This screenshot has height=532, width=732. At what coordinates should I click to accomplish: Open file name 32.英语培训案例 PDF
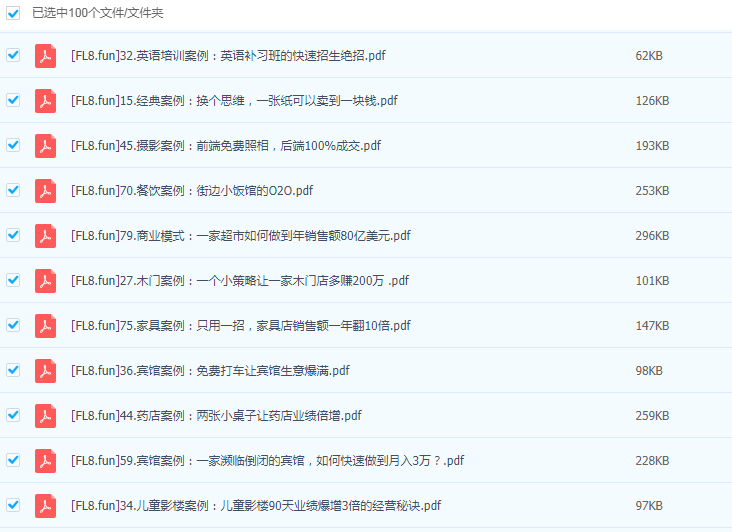coord(228,56)
